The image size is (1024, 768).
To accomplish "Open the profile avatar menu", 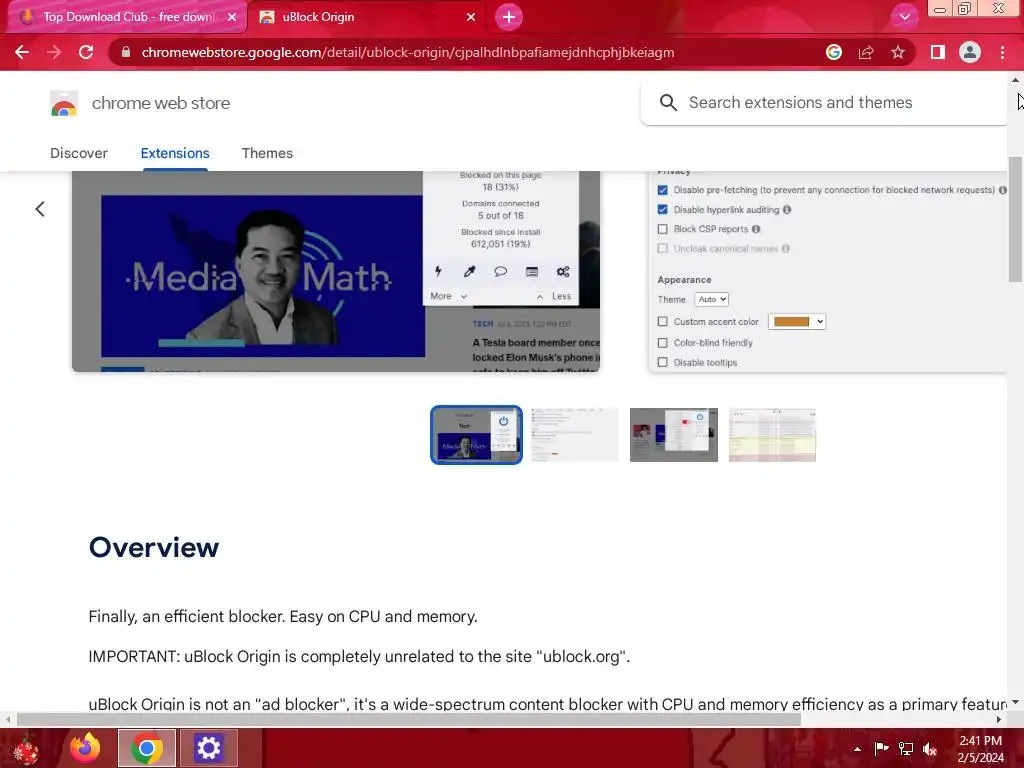I will click(970, 52).
